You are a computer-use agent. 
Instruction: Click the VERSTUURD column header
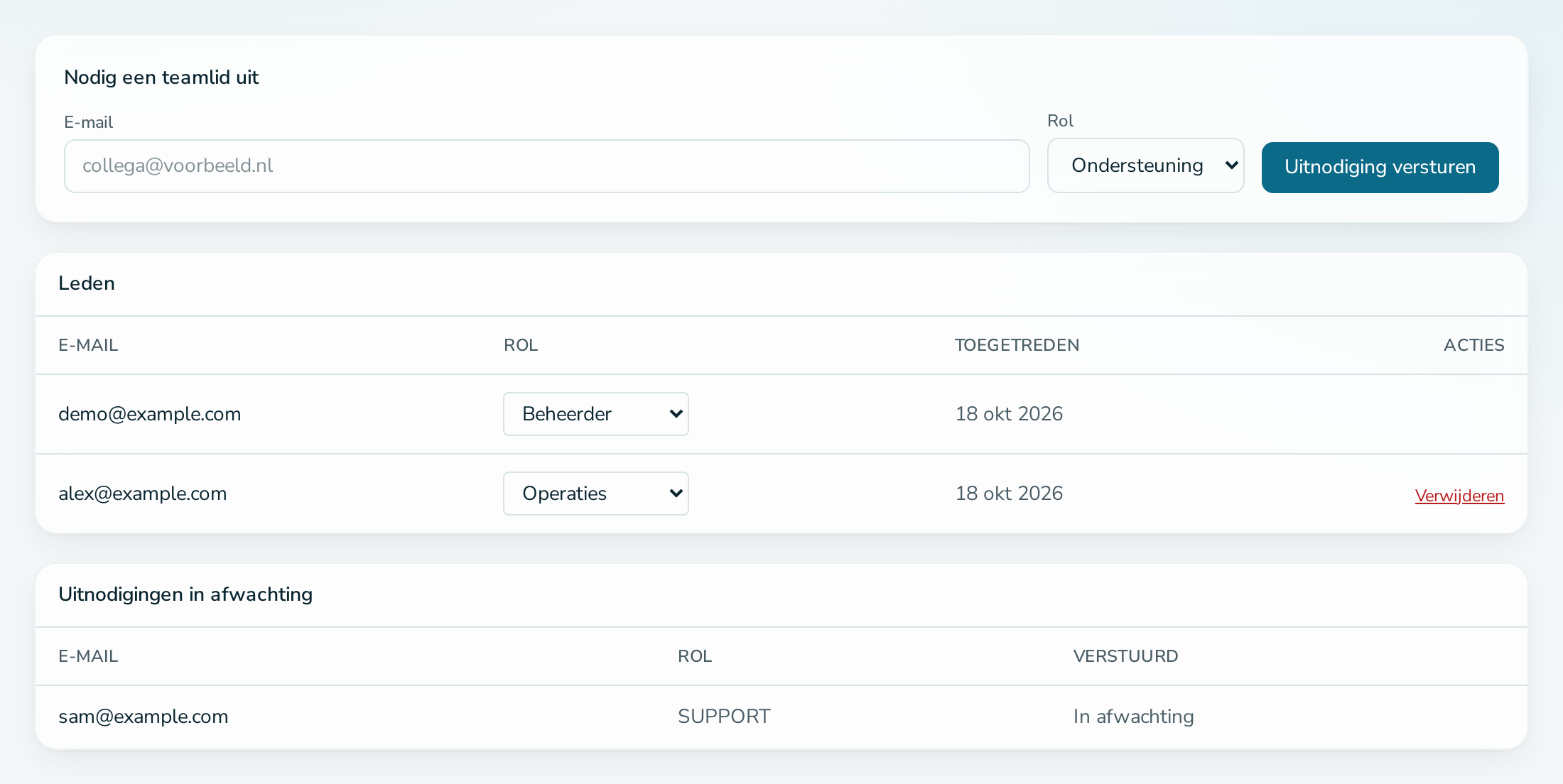coord(1125,656)
